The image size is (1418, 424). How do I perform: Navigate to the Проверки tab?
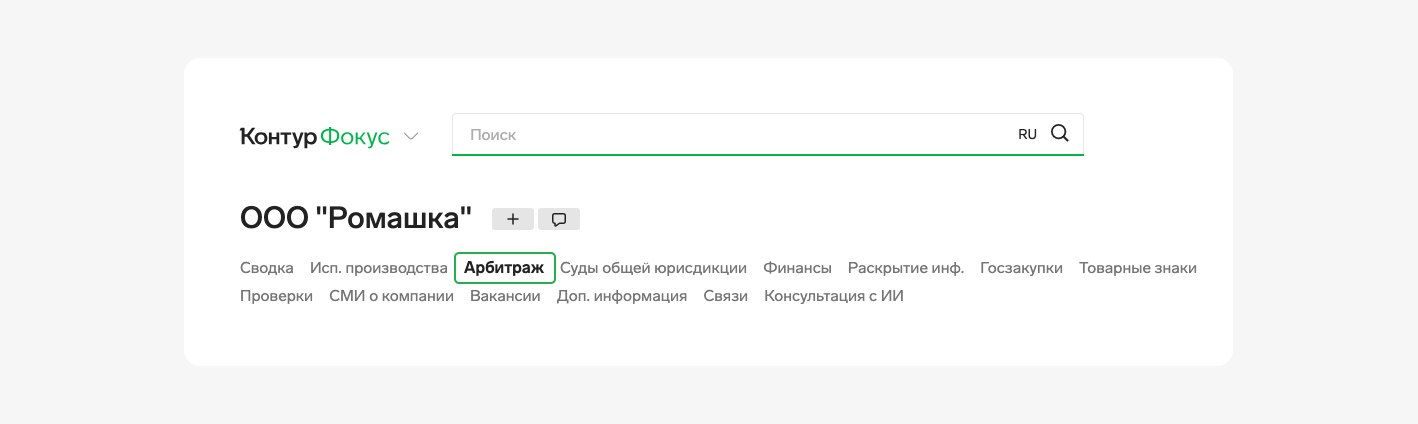click(276, 296)
